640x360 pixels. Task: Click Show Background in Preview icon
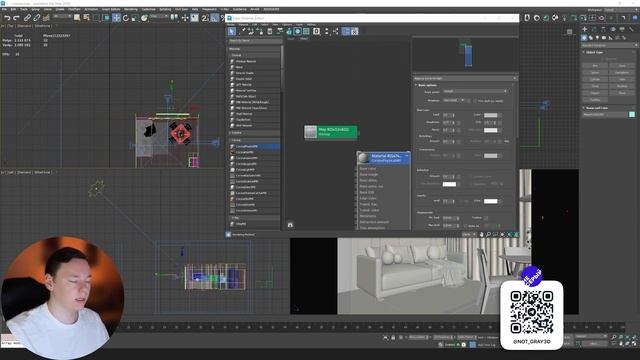tap(306, 31)
